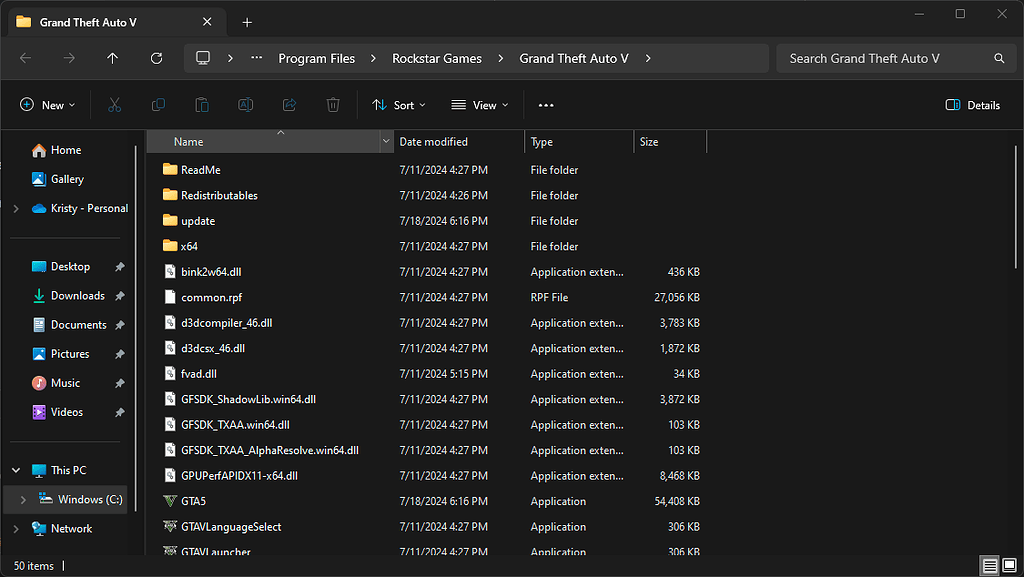The width and height of the screenshot is (1024, 577).
Task: Refresh the current folder view
Action: point(156,58)
